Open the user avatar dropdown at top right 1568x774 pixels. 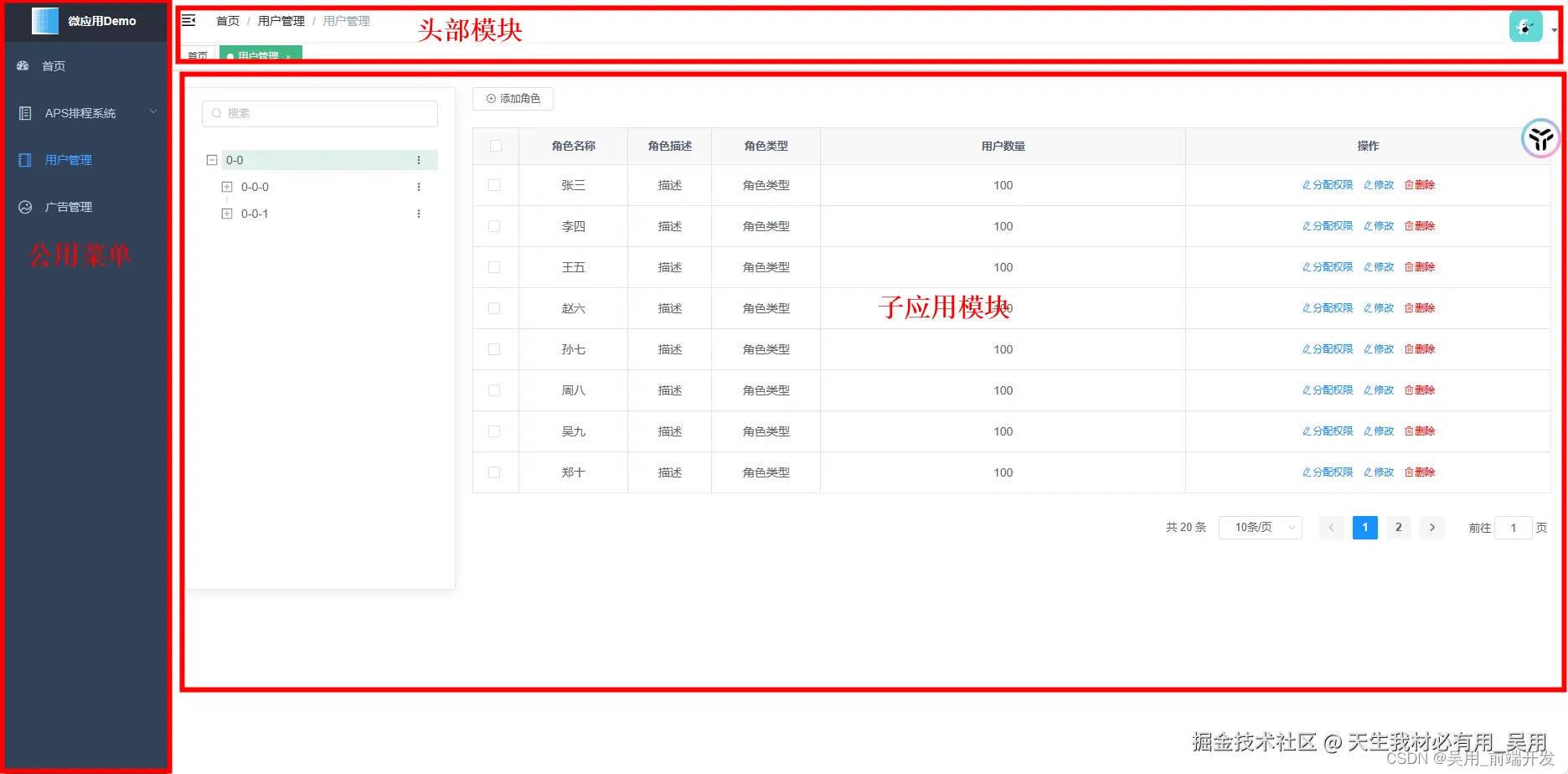click(x=1525, y=26)
